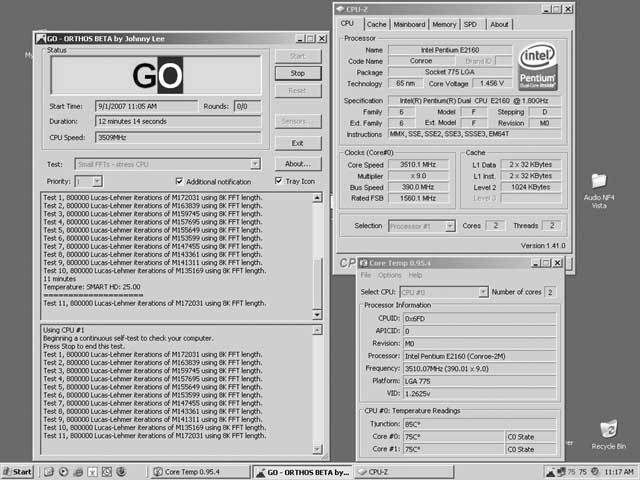
Task: Click the round tray icon beside the clock
Action: (595, 472)
